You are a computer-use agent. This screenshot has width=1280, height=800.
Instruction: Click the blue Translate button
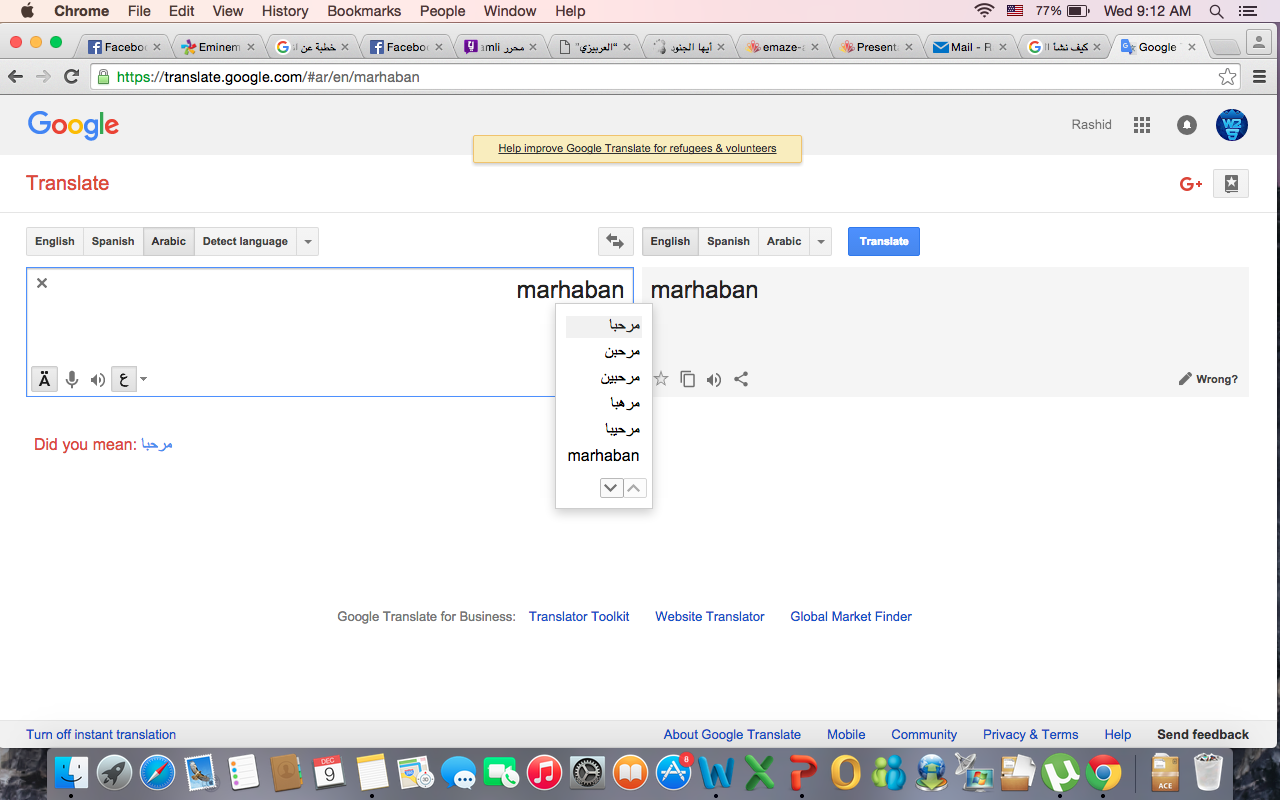click(883, 241)
